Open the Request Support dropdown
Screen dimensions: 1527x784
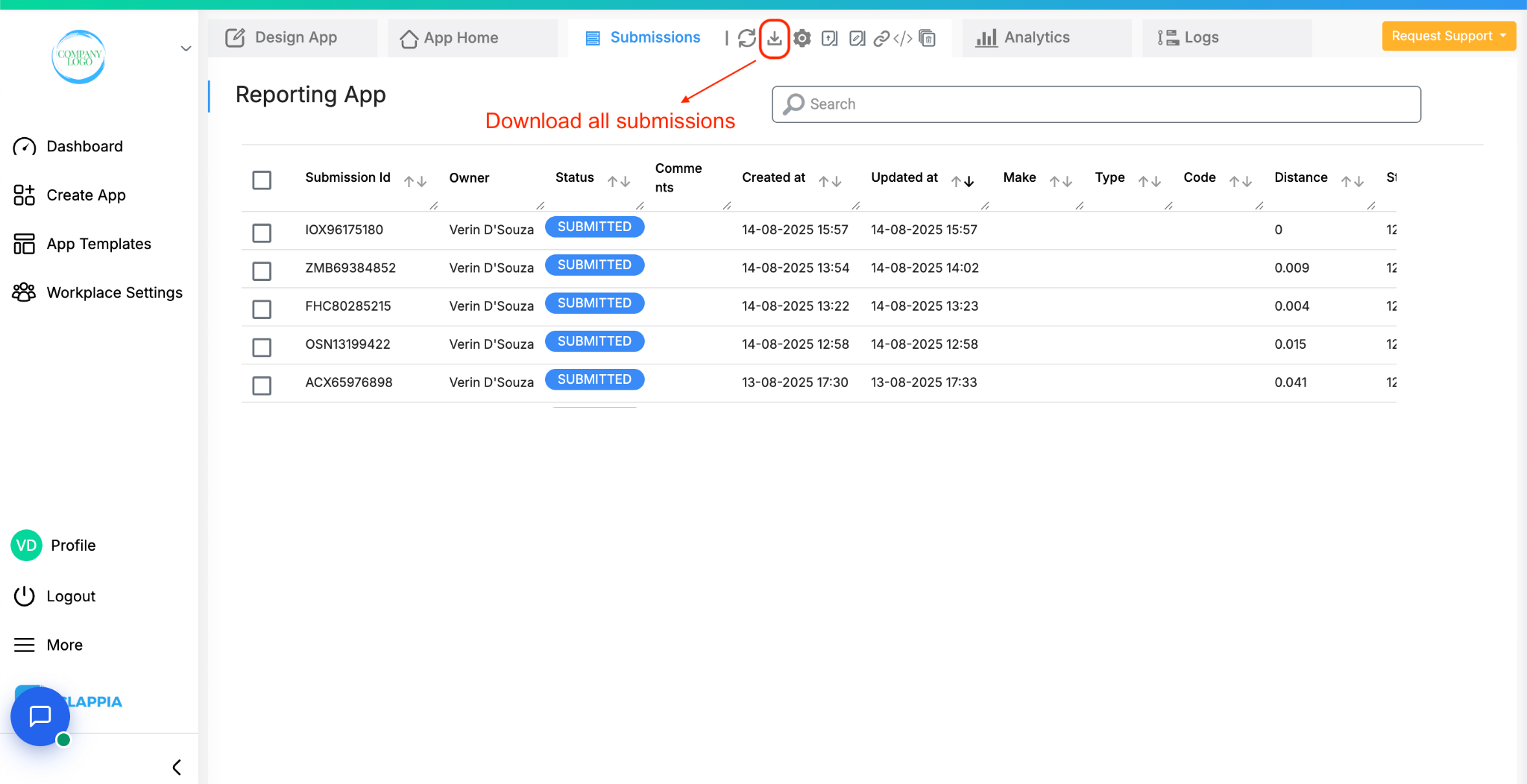click(x=1449, y=37)
